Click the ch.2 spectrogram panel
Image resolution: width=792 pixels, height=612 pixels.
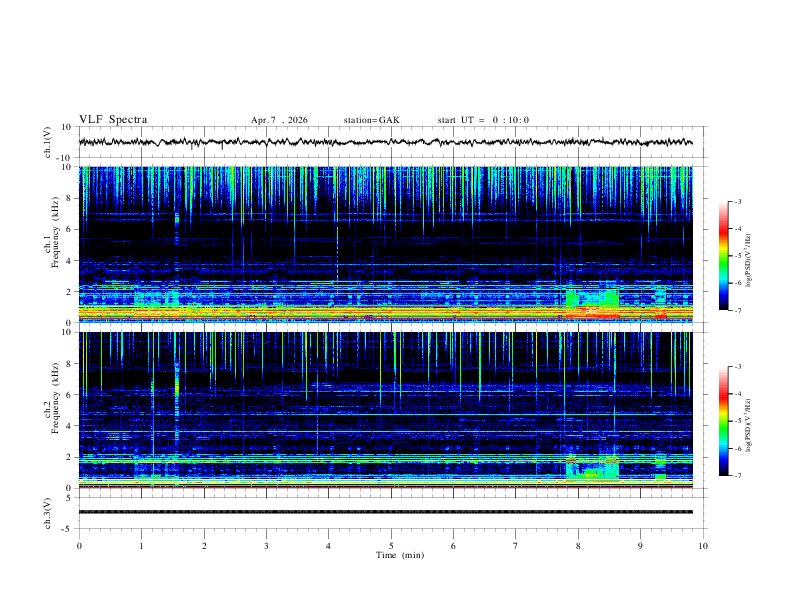coord(386,410)
